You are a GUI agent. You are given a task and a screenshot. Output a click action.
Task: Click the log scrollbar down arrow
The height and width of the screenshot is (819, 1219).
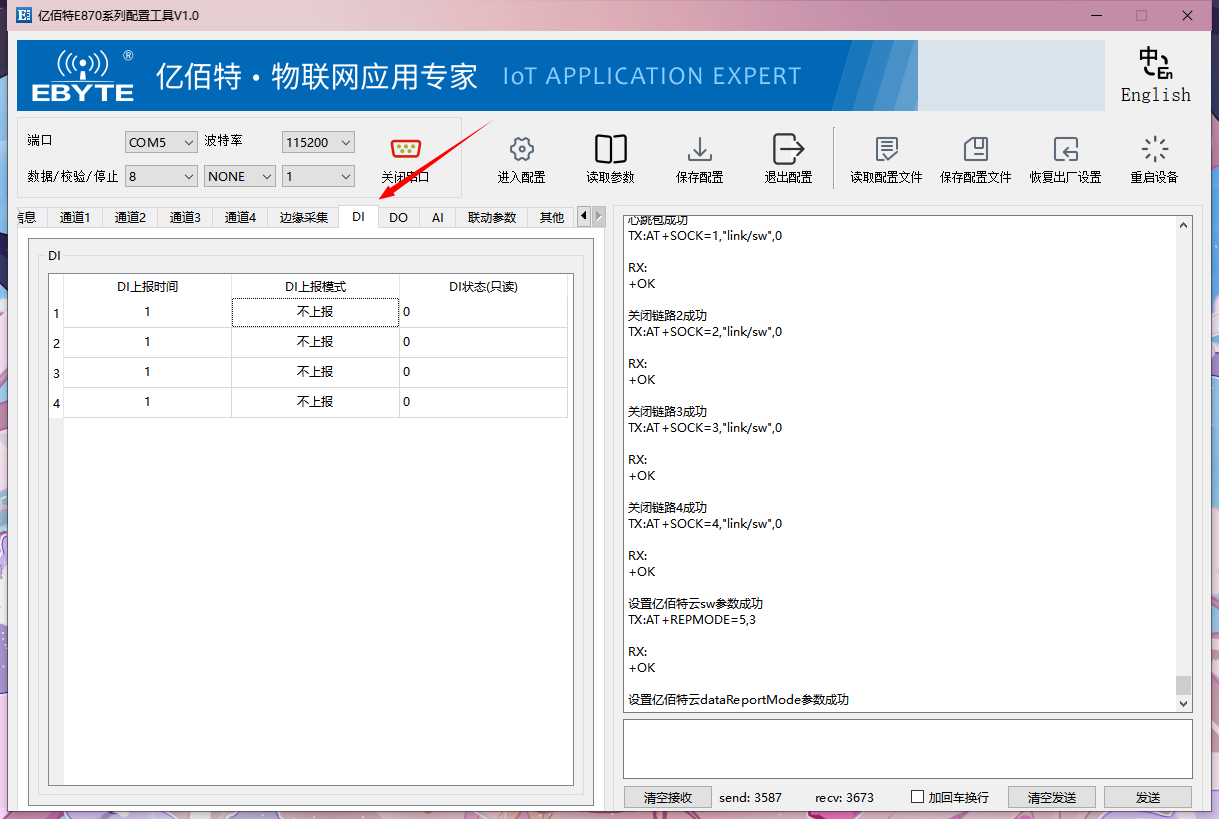coord(1184,704)
